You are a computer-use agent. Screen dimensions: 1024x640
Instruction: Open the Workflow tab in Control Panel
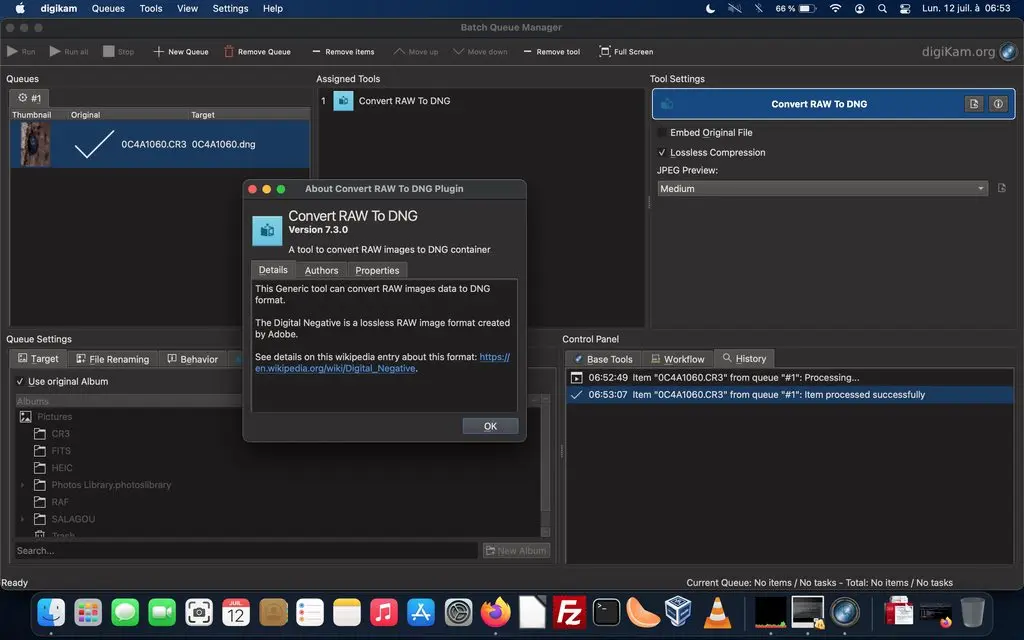point(678,358)
